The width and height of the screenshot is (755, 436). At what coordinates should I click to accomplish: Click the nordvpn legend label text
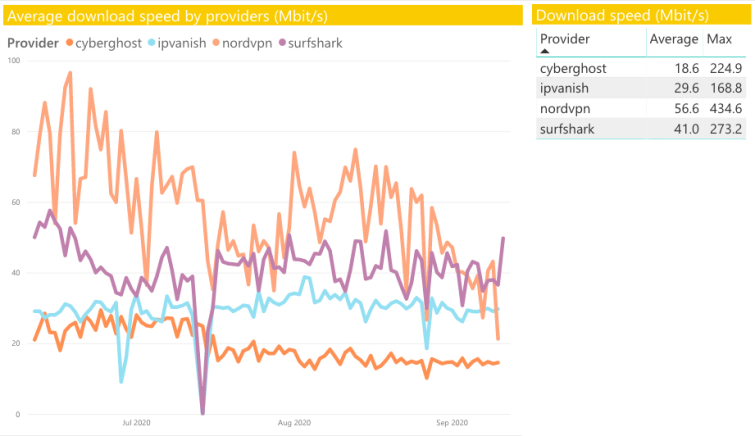pos(247,43)
